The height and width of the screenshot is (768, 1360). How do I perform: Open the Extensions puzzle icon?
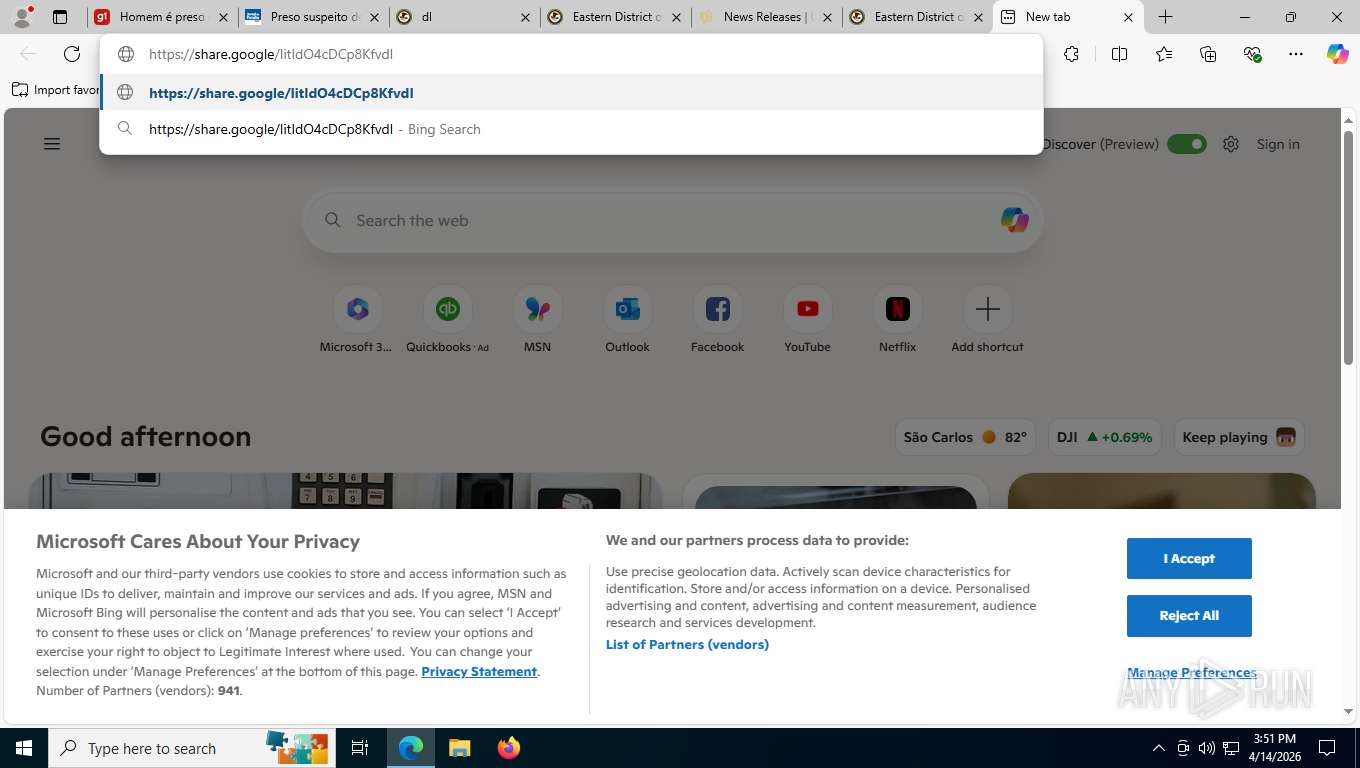tap(1071, 54)
